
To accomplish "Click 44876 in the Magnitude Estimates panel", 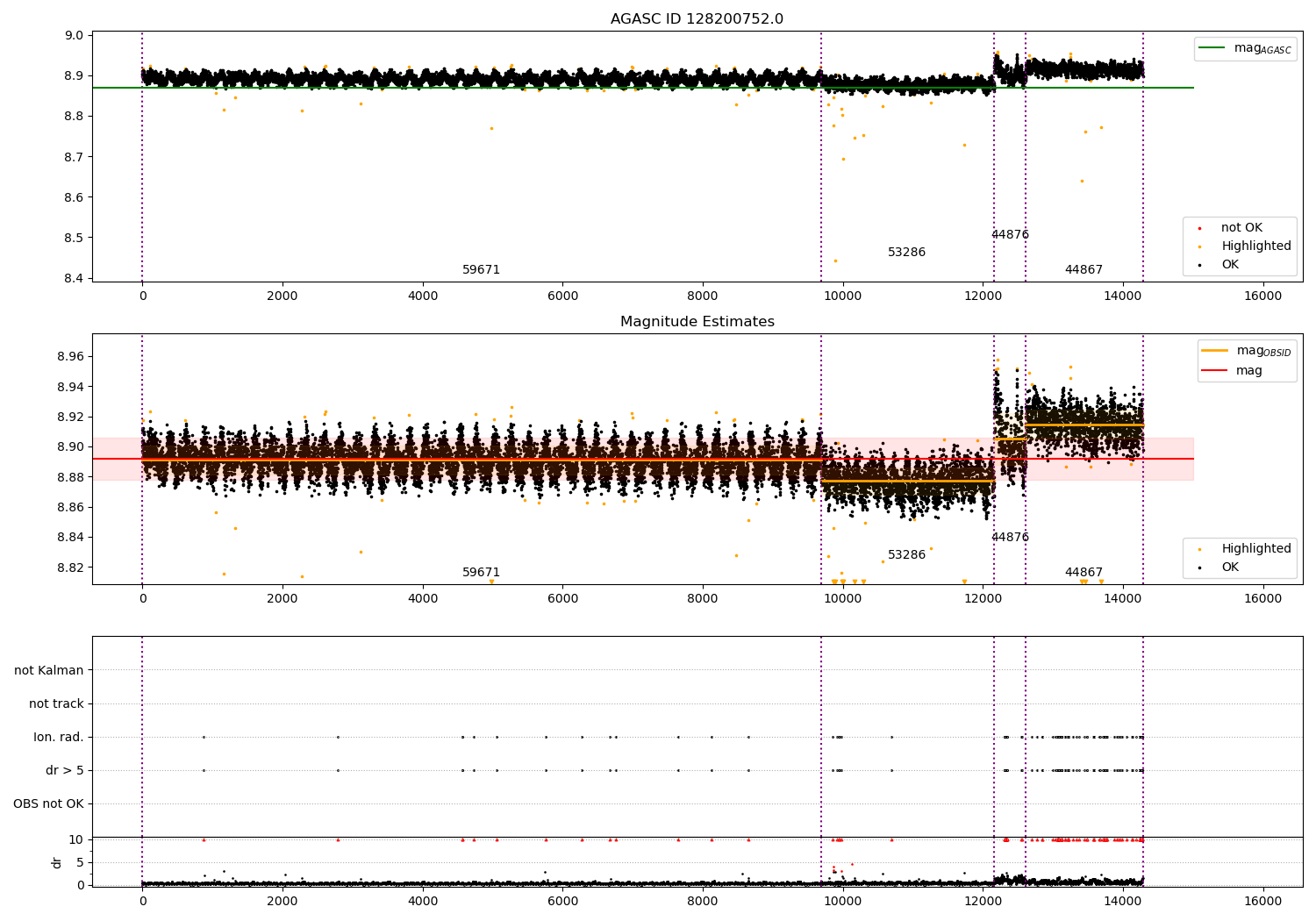I will (1010, 538).
